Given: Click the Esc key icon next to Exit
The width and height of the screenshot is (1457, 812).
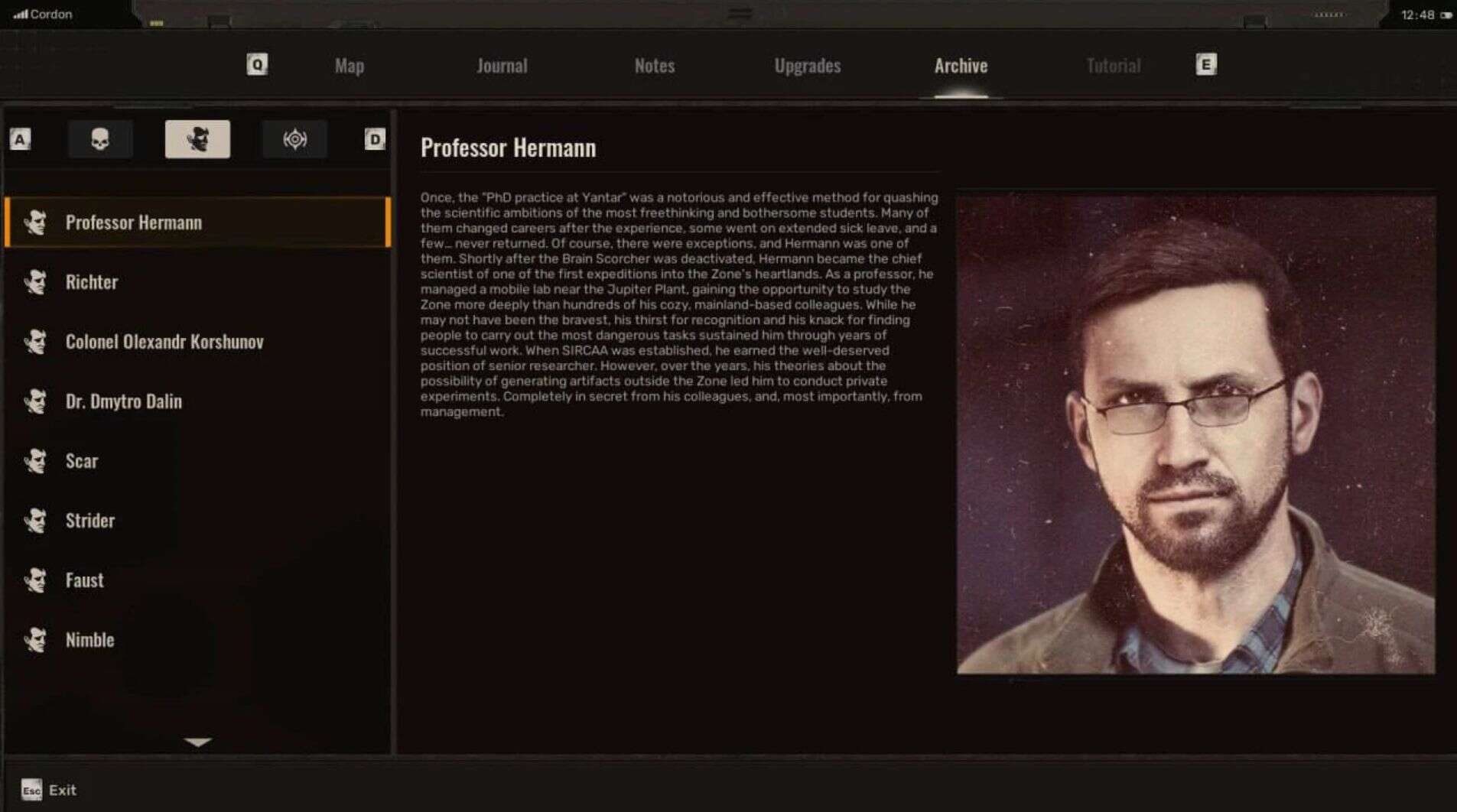Looking at the screenshot, I should 30,790.
